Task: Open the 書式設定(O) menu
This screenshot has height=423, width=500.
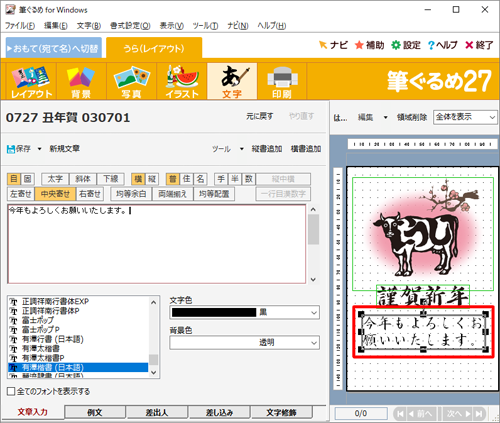Action: coord(130,26)
